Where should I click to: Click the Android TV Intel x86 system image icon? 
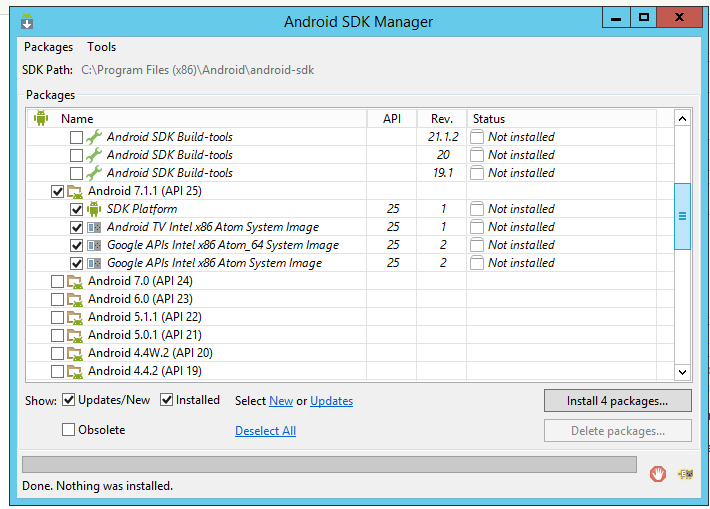[94, 227]
